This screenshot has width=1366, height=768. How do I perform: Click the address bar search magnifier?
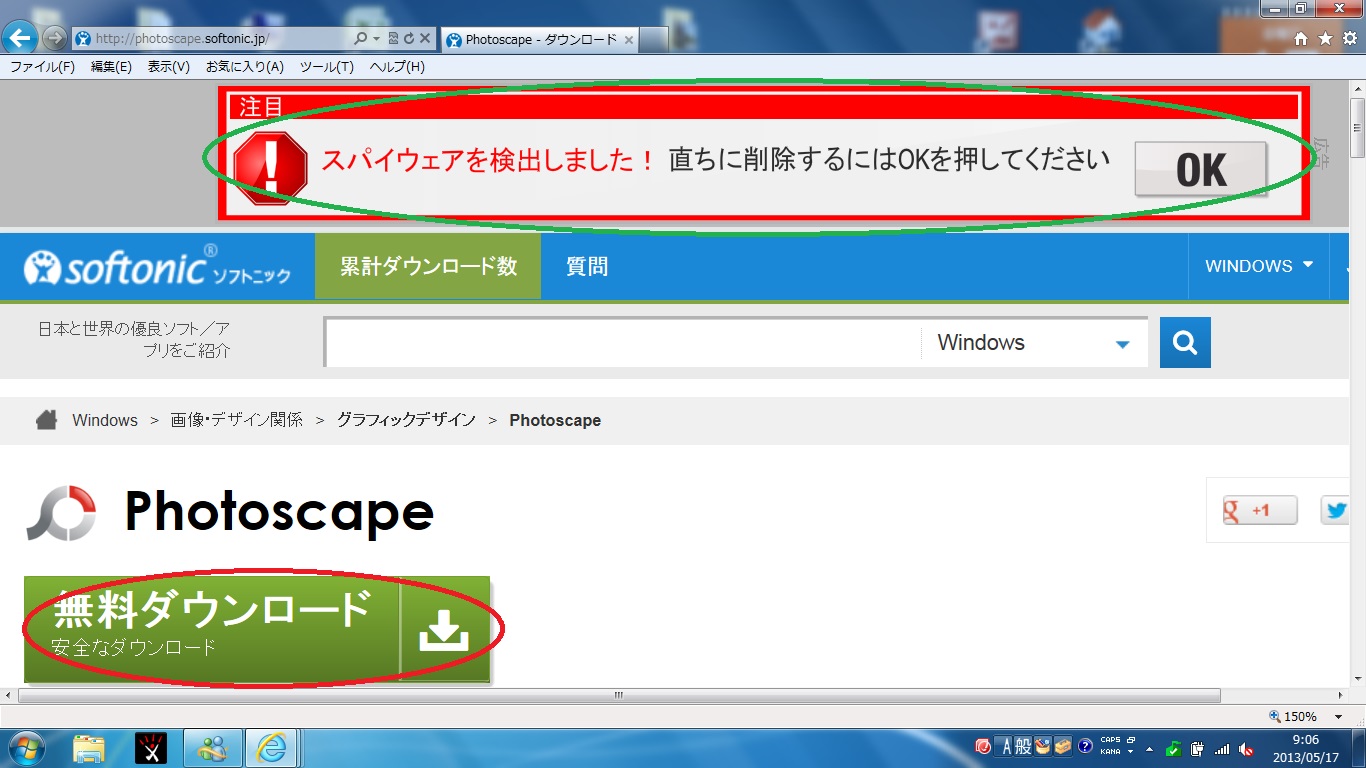coord(361,39)
